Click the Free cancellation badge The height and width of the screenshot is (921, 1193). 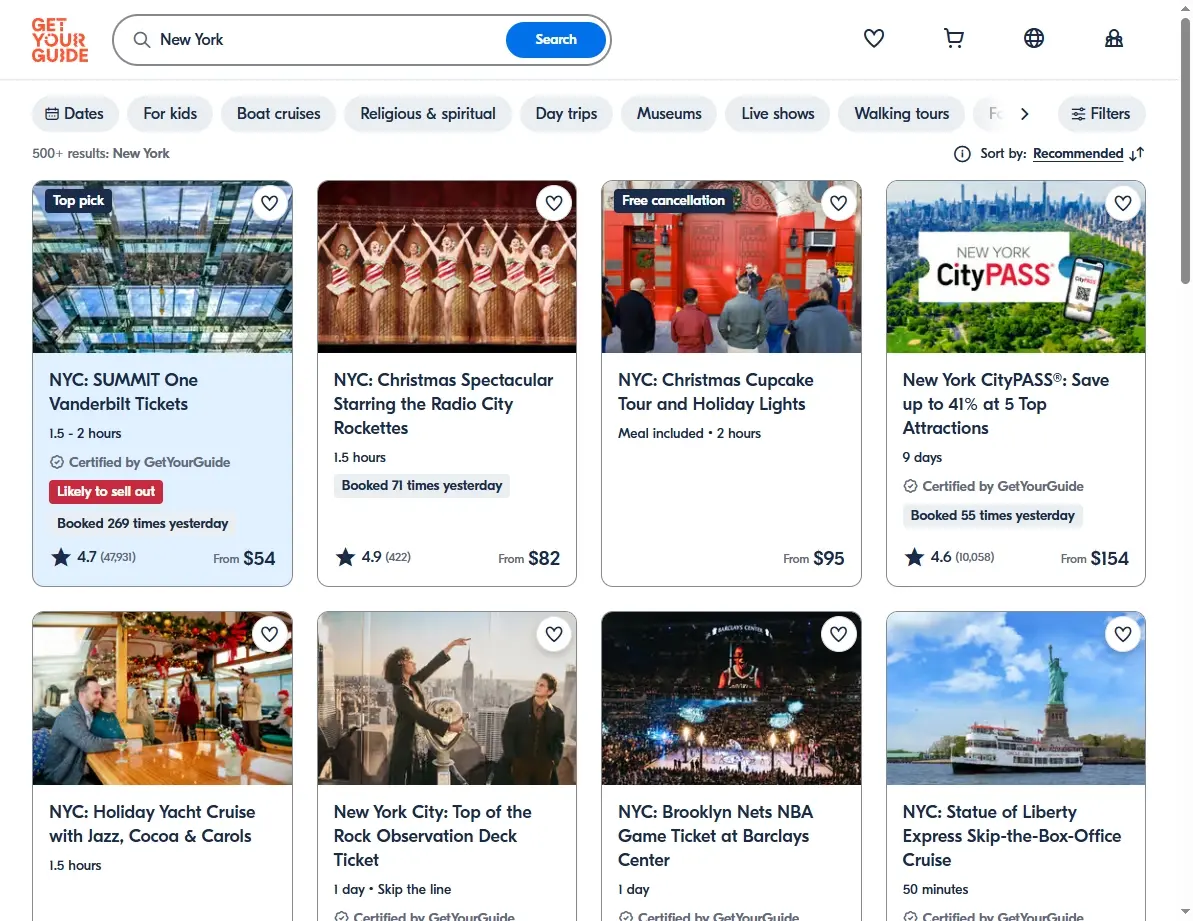(673, 201)
